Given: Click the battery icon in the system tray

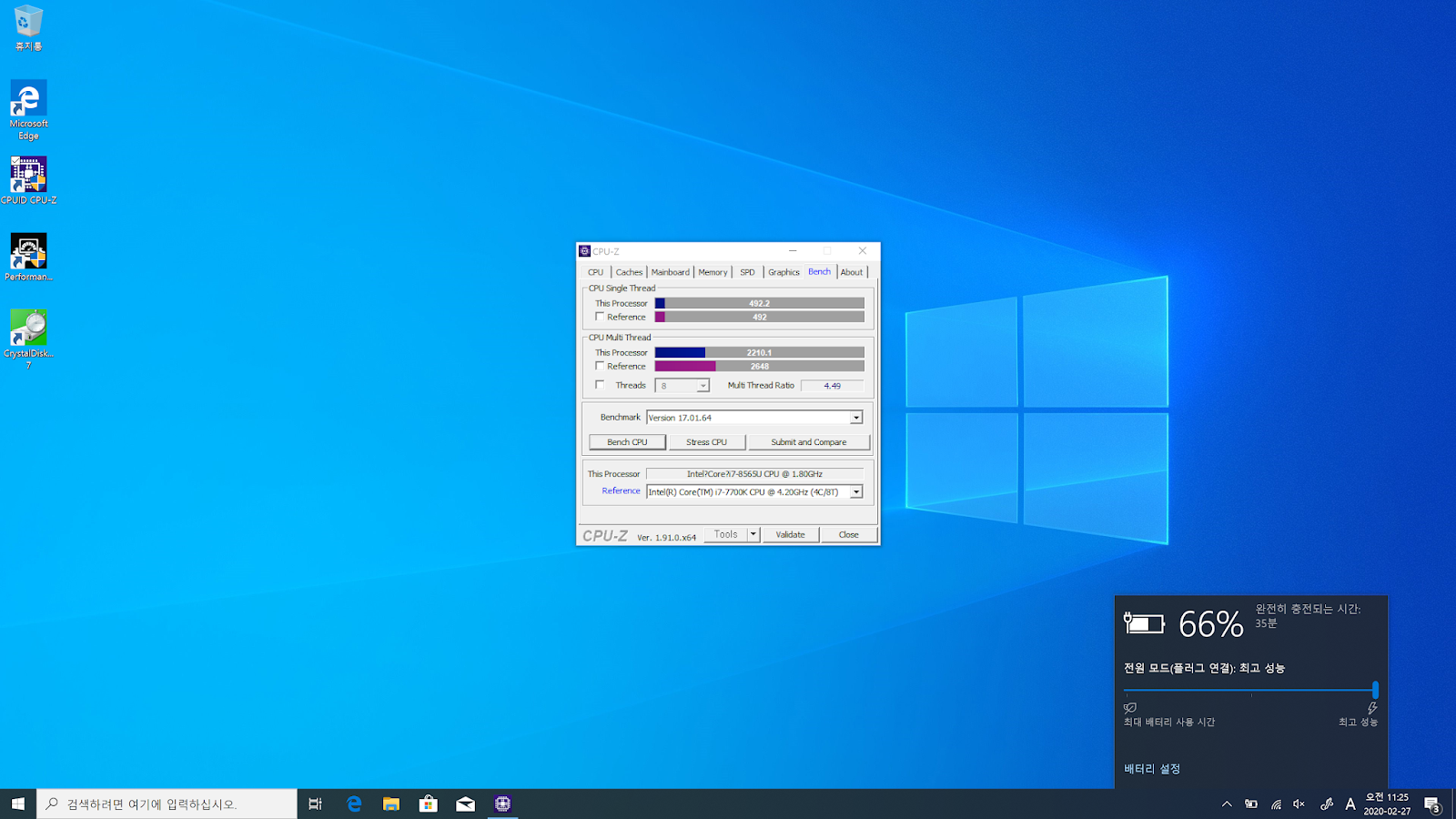Looking at the screenshot, I should (1251, 804).
